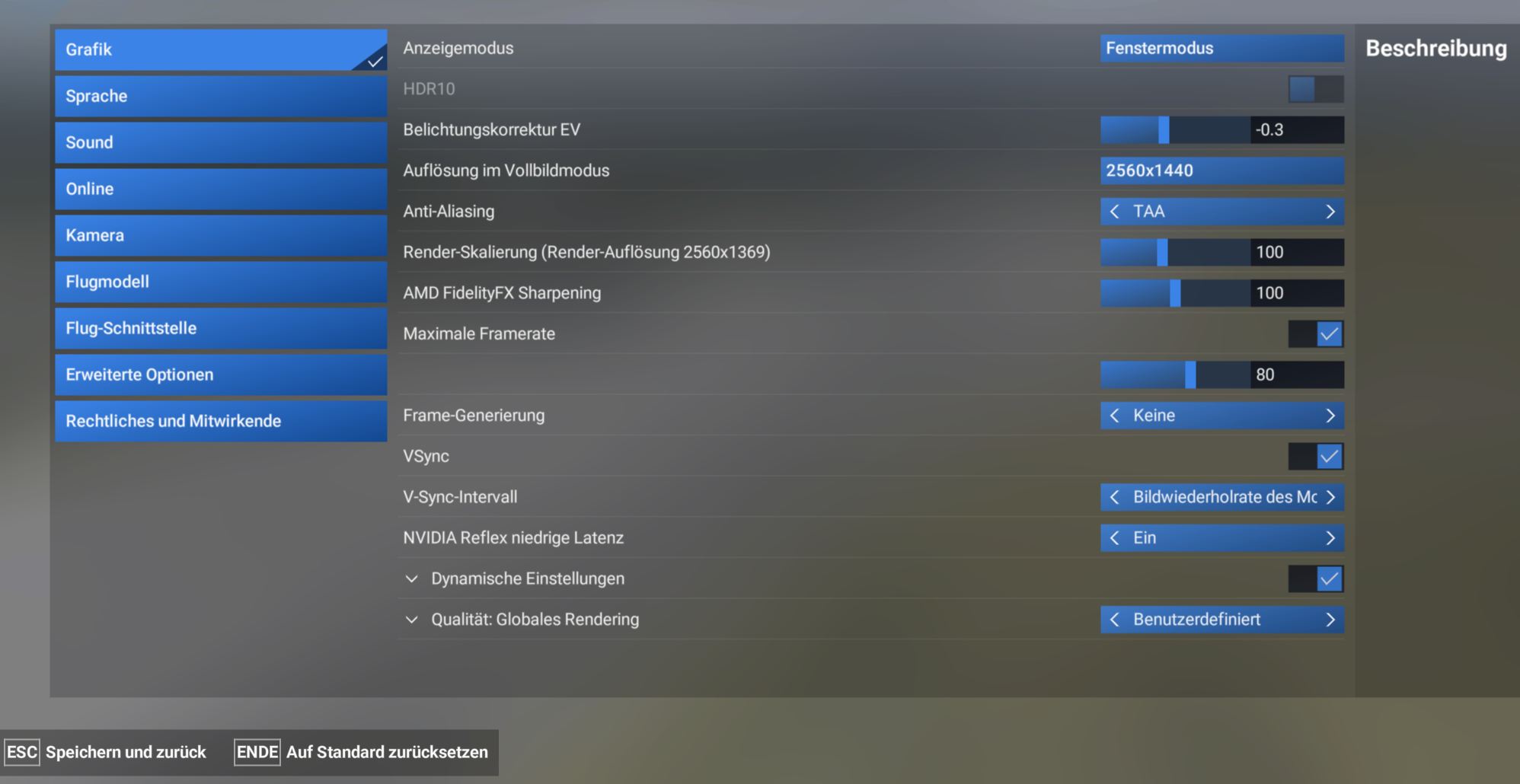Open the 2560x1440 resolution selector
Viewport: 1520px width, 784px height.
pyautogui.click(x=1221, y=171)
